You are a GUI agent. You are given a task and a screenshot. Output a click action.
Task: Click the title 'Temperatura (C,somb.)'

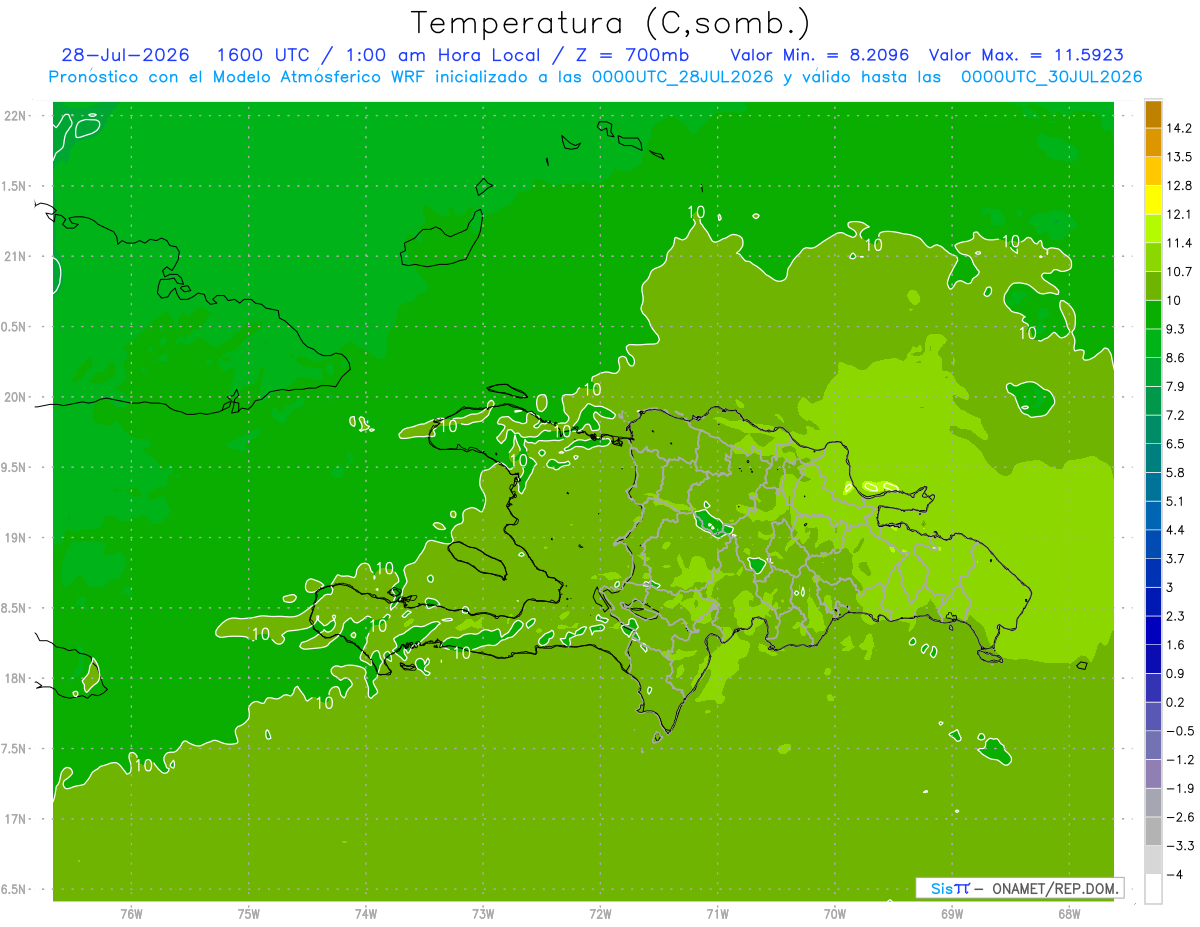click(610, 23)
